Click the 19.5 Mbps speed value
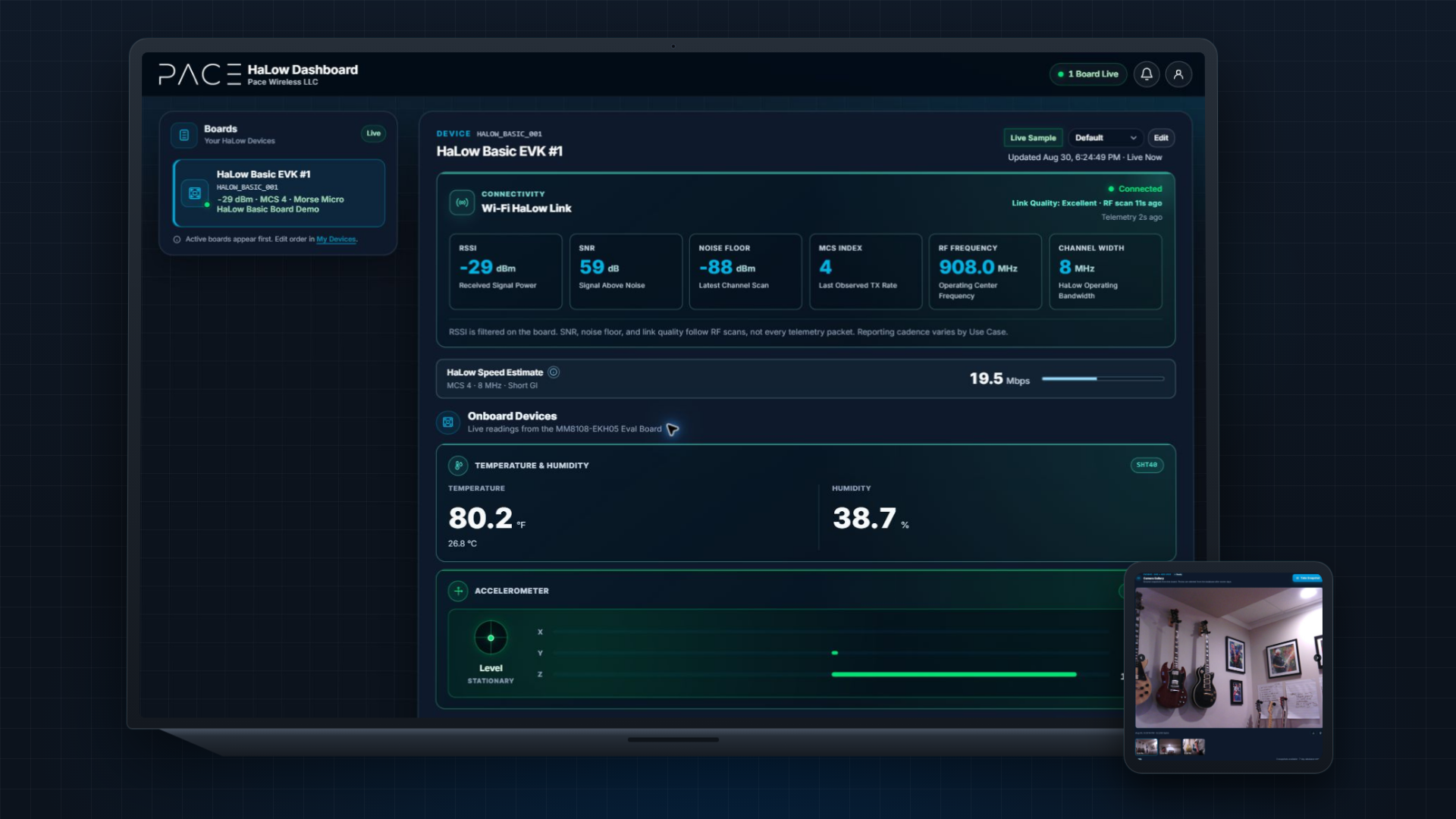1456x819 pixels. [999, 378]
